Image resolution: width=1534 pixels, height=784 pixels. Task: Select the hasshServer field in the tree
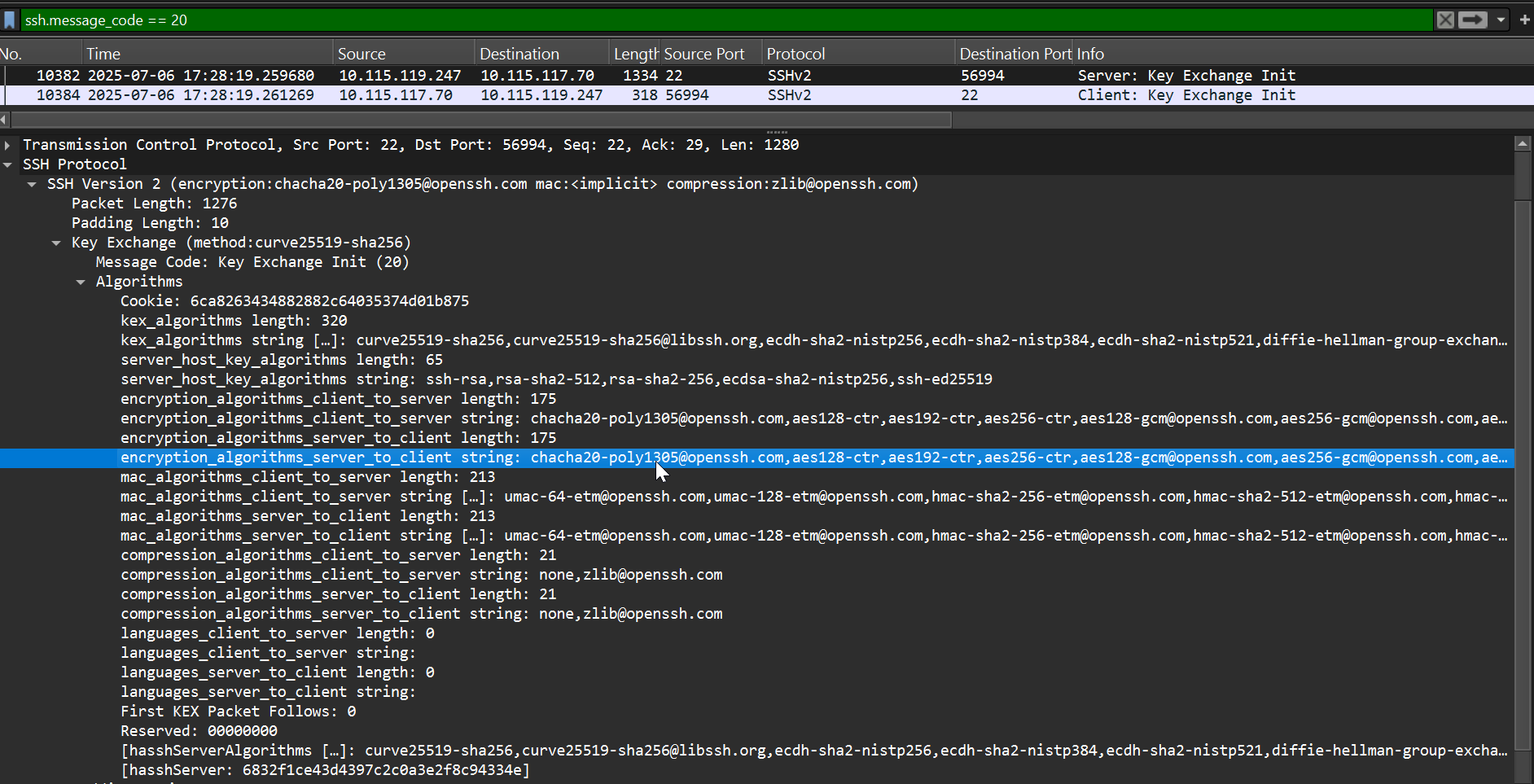pyautogui.click(x=326, y=770)
